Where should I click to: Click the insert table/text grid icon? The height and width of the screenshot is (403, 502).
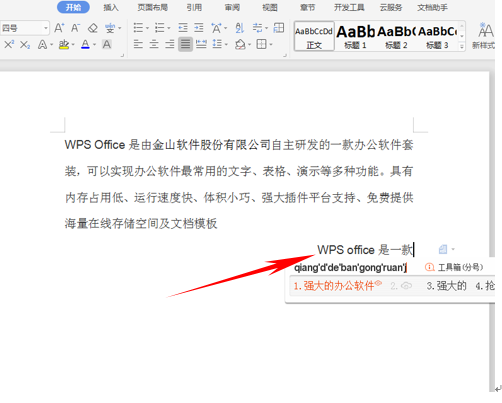pos(279,28)
